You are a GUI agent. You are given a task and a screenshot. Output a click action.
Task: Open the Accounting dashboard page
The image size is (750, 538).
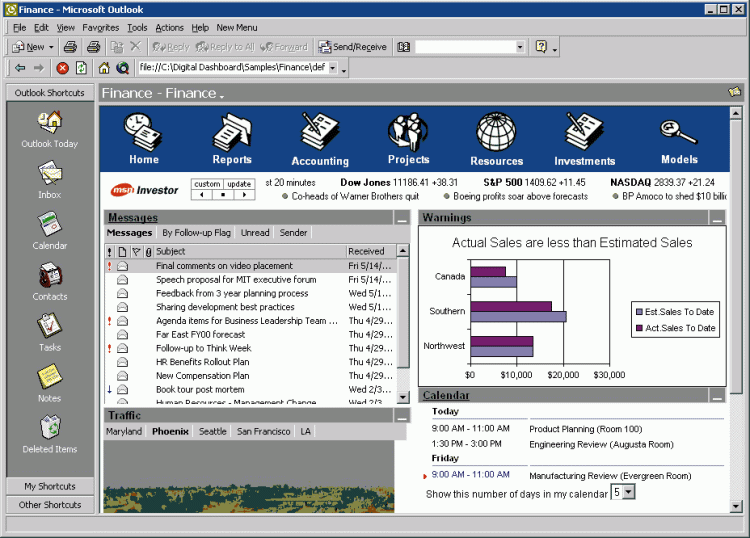tap(320, 140)
